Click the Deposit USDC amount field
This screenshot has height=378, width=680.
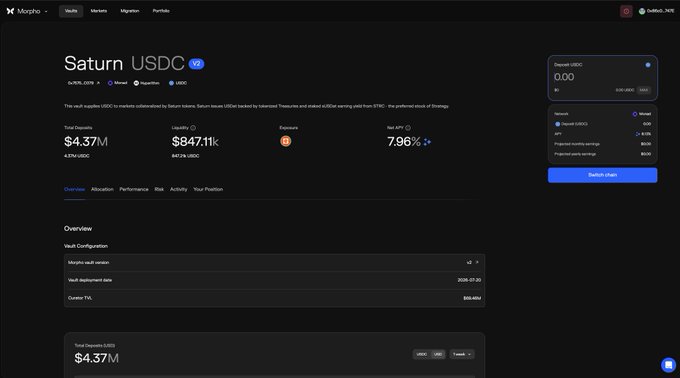(x=602, y=78)
